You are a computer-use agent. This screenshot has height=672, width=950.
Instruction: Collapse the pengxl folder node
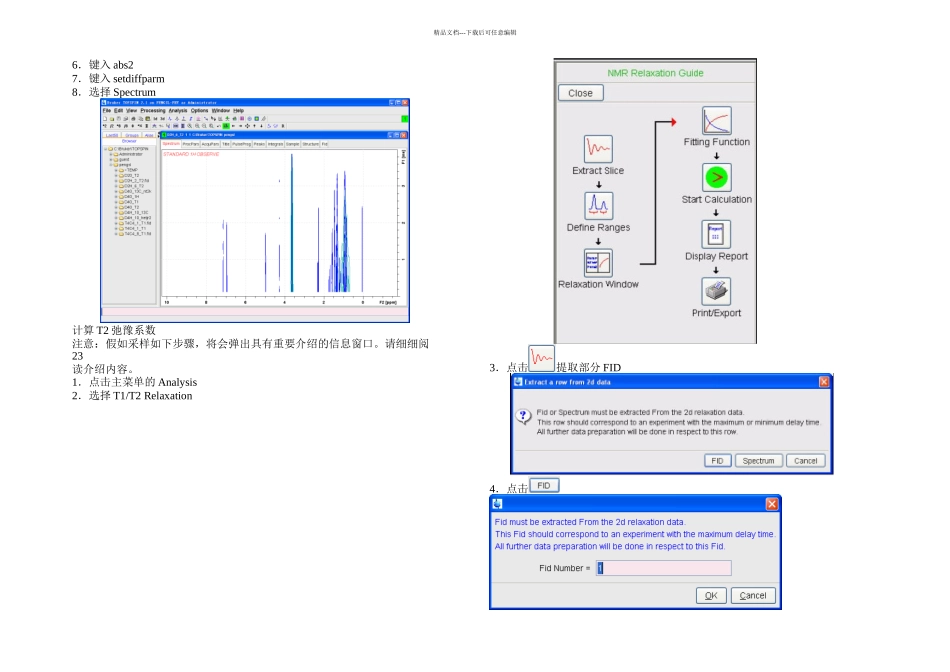[x=111, y=165]
